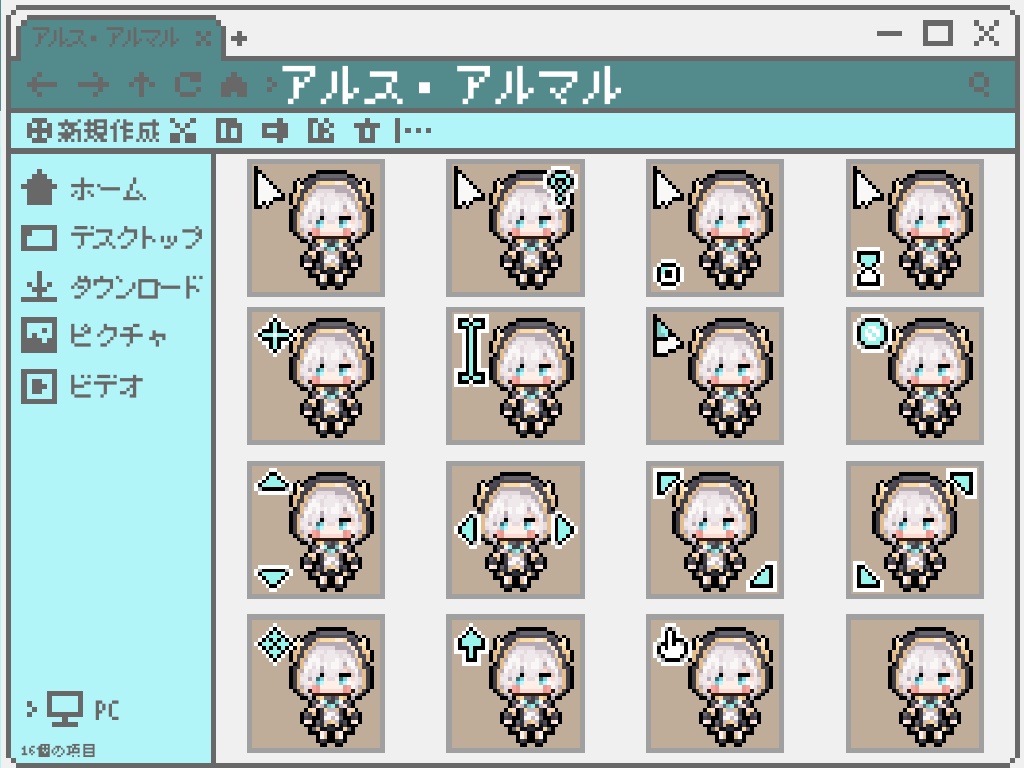Viewport: 1024px width, 768px height.
Task: Open the more options ellipsis menu
Action: pos(417,131)
